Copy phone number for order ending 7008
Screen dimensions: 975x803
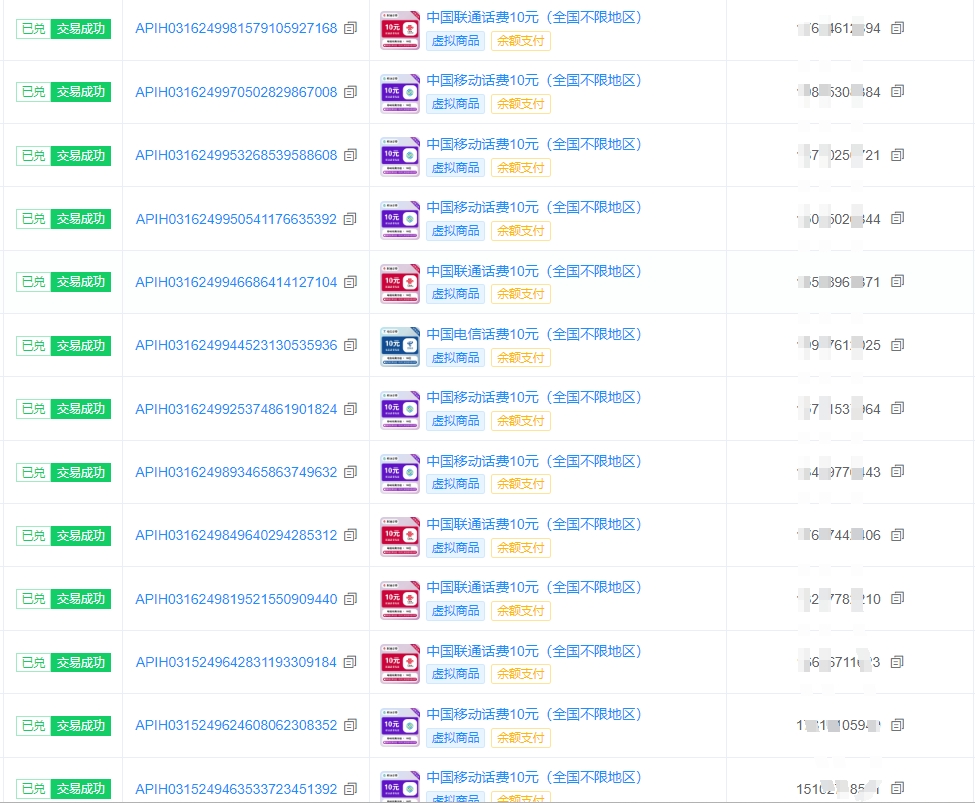pyautogui.click(x=897, y=91)
